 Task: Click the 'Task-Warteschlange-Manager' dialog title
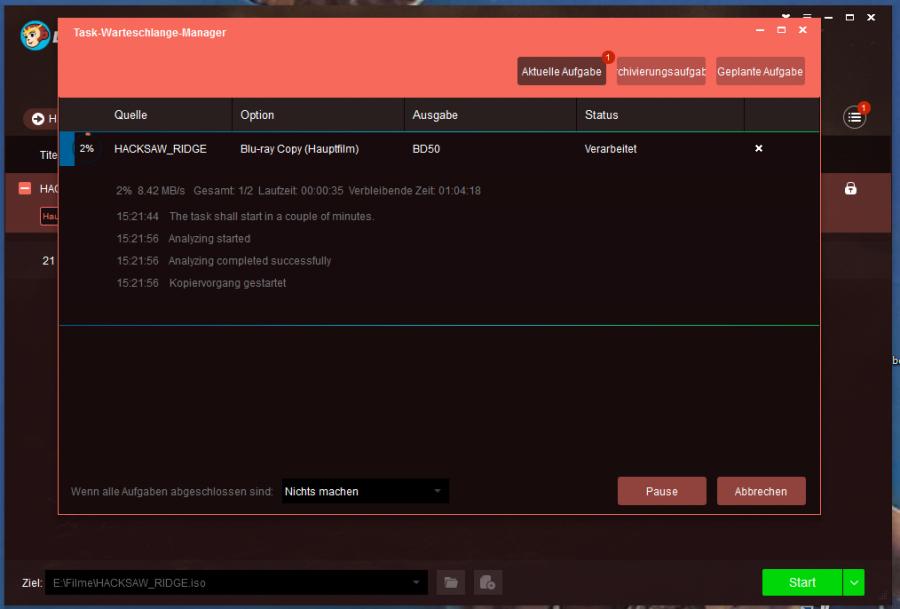(149, 33)
